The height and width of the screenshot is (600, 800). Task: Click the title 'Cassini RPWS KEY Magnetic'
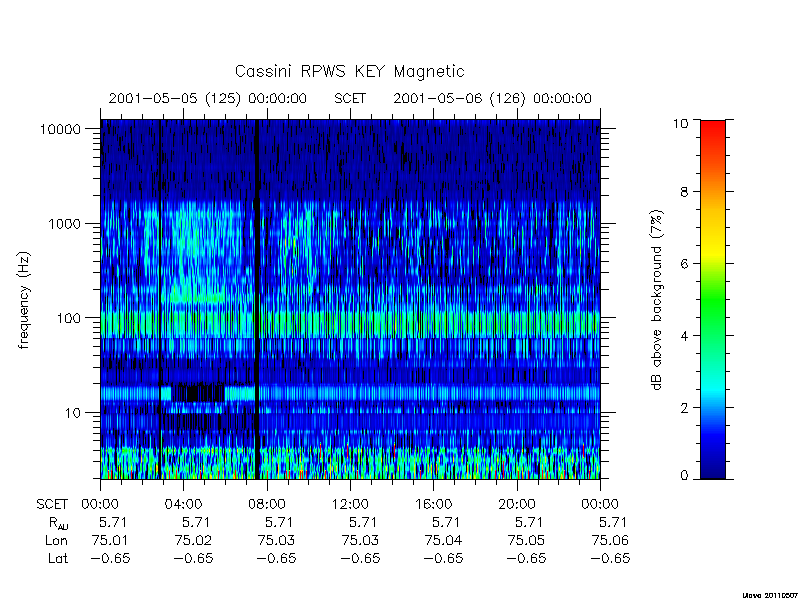point(349,71)
